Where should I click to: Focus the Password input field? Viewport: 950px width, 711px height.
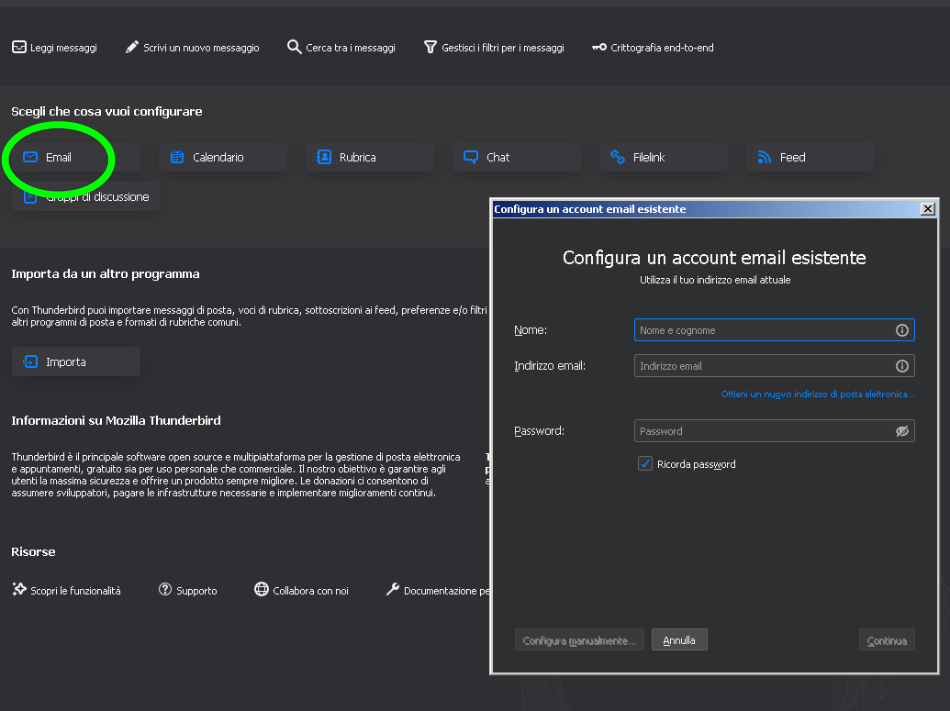coord(774,431)
